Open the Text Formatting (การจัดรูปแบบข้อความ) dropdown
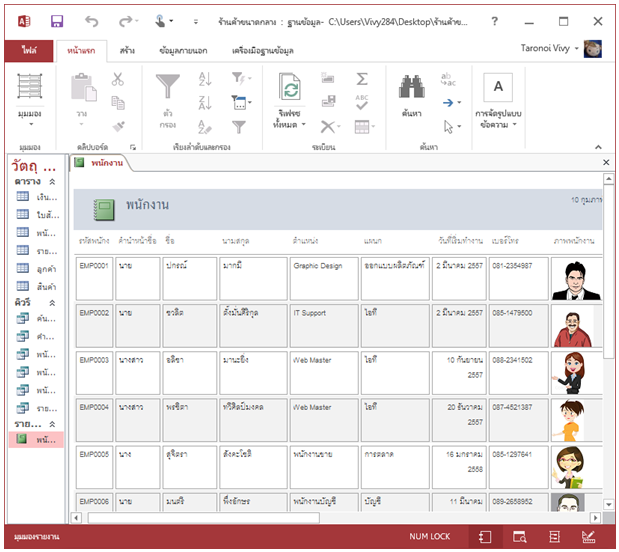Image resolution: width=619 pixels, height=552 pixels. (498, 100)
